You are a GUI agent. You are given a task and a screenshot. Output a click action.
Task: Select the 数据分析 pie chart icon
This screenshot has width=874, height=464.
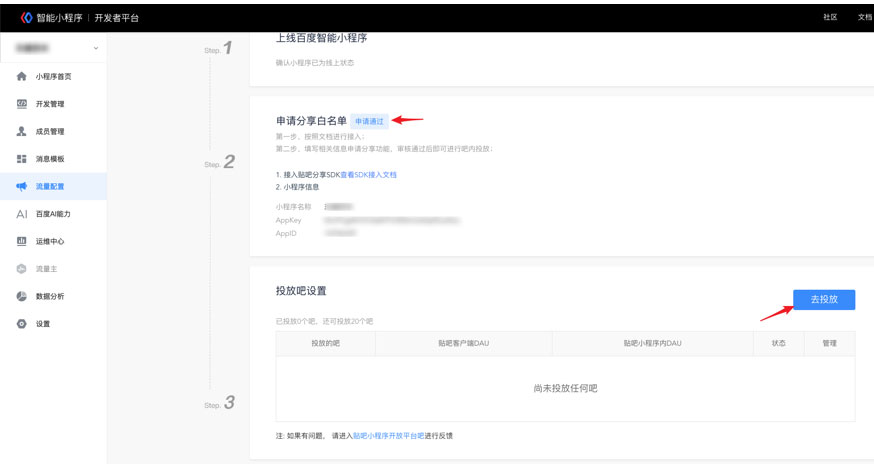point(21,296)
